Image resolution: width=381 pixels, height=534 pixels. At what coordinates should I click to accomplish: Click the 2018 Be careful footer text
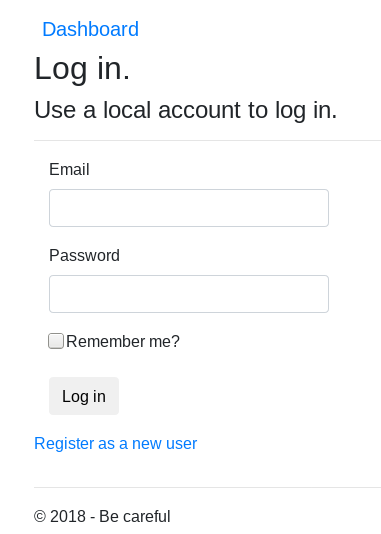(x=102, y=516)
